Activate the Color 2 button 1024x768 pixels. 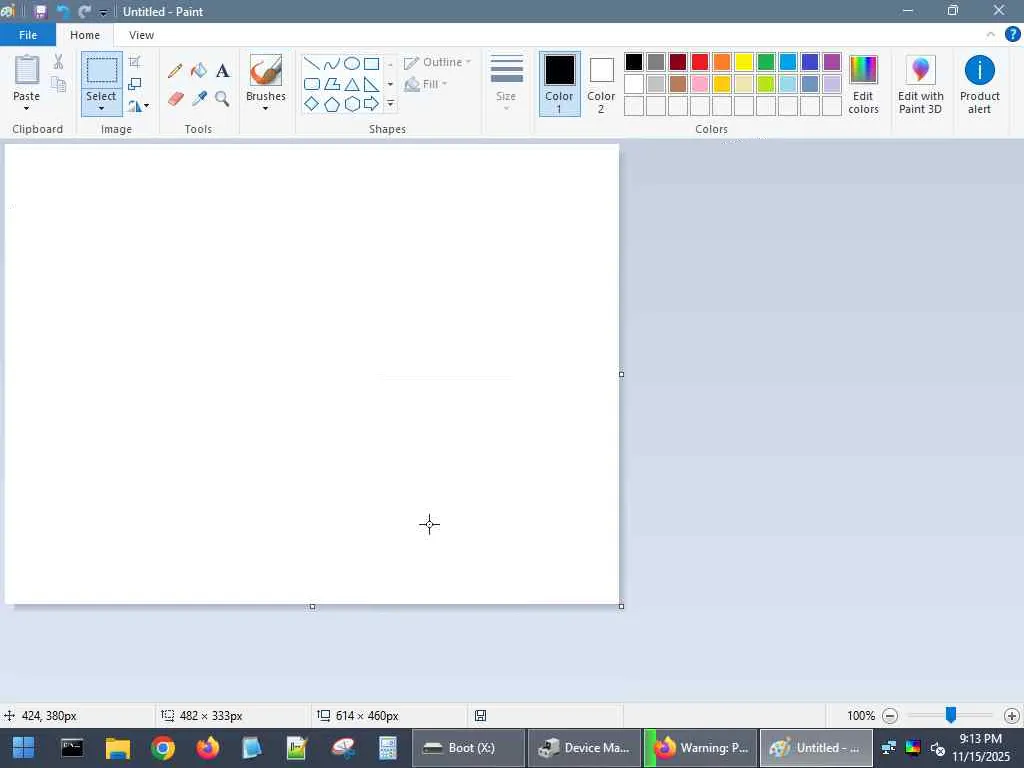tap(601, 84)
